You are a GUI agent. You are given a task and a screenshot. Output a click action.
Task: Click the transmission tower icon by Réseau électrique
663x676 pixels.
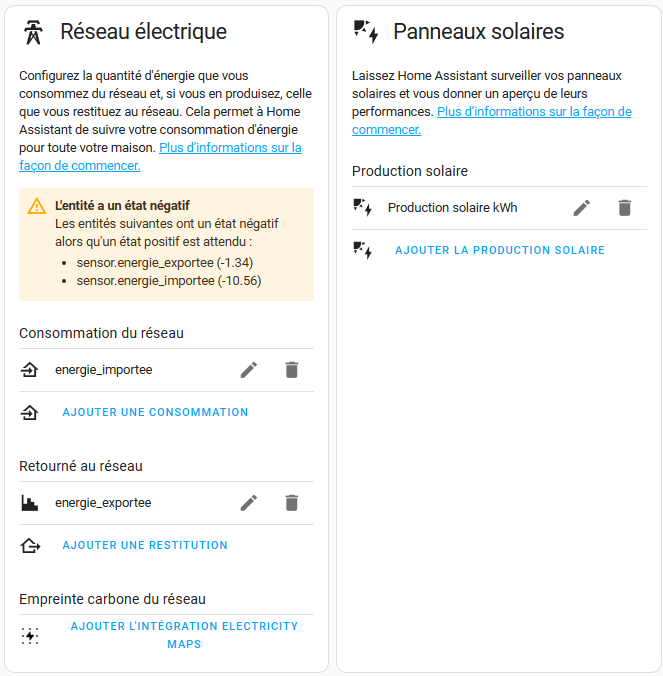(33, 32)
